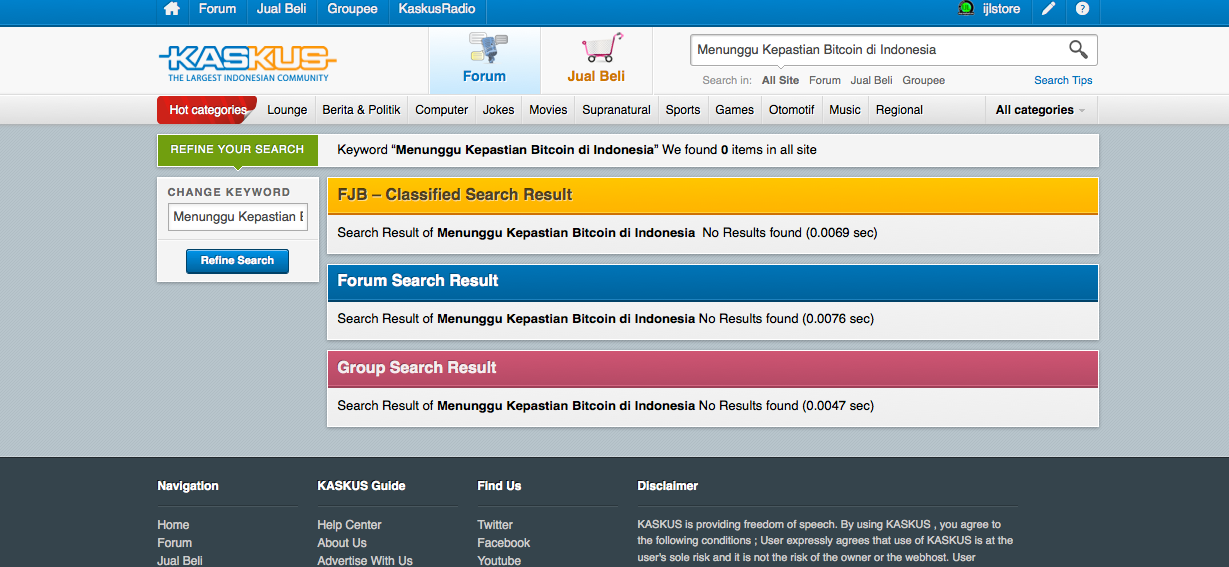
Task: Expand the All categories dropdown
Action: coord(1040,110)
